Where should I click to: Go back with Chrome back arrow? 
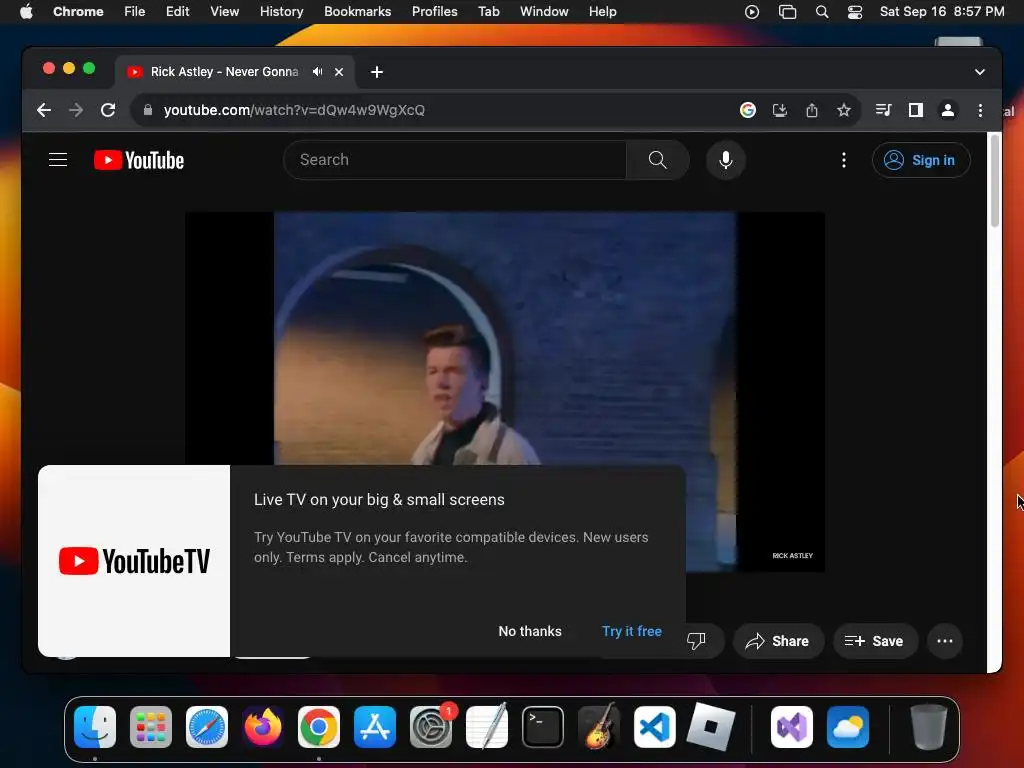tap(44, 110)
